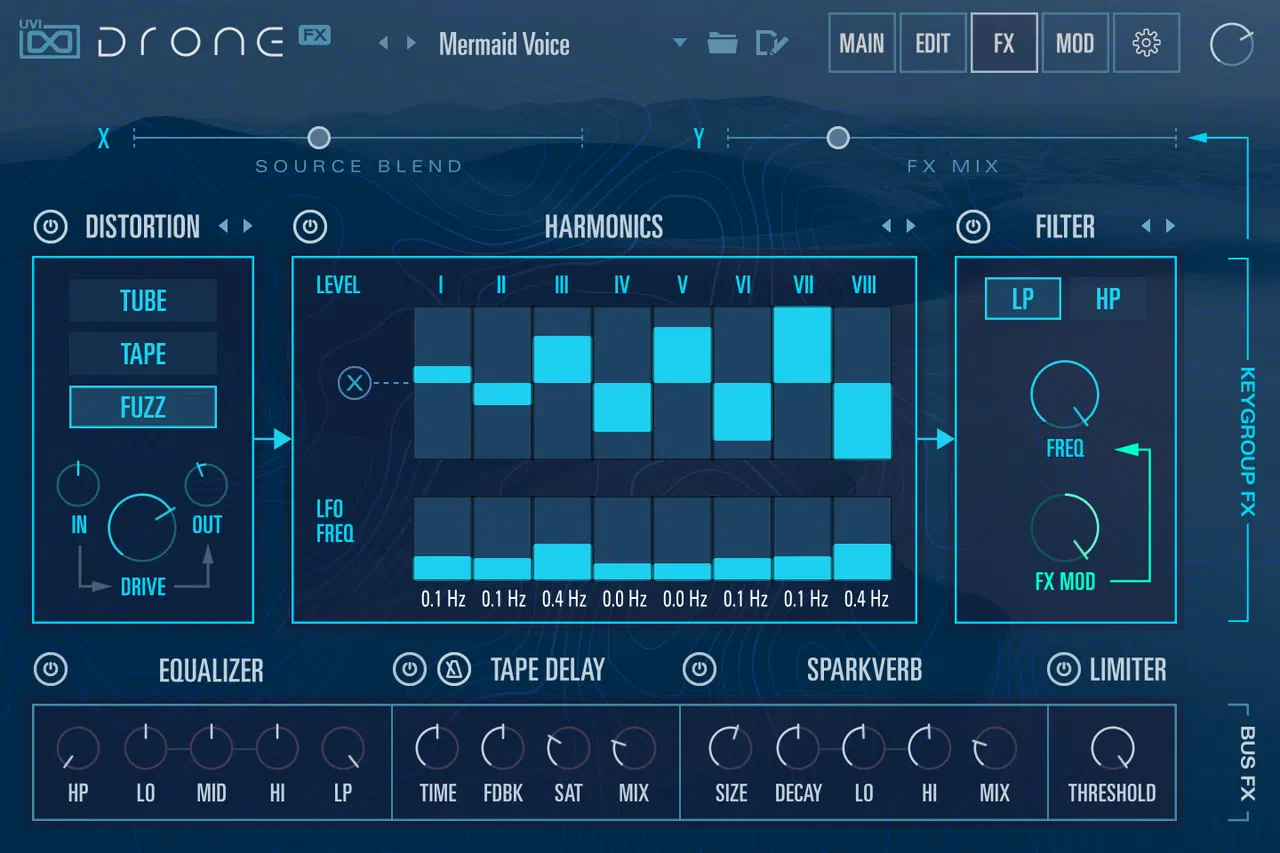Click the harmonics level X reset icon
The height and width of the screenshot is (853, 1280).
point(354,382)
